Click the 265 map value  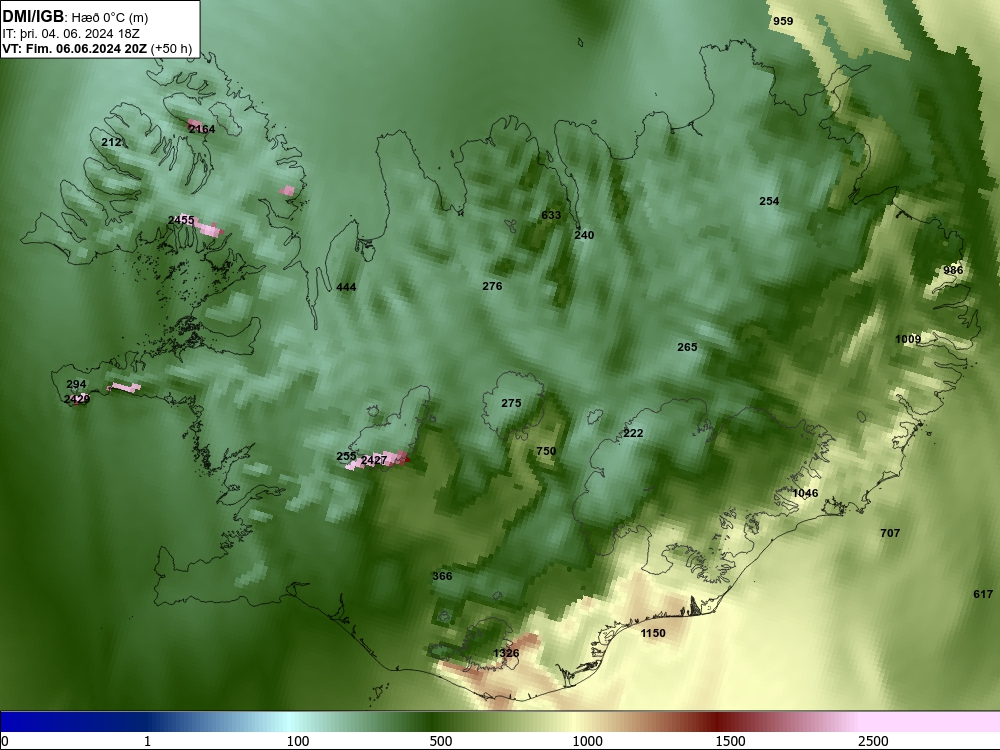click(687, 347)
